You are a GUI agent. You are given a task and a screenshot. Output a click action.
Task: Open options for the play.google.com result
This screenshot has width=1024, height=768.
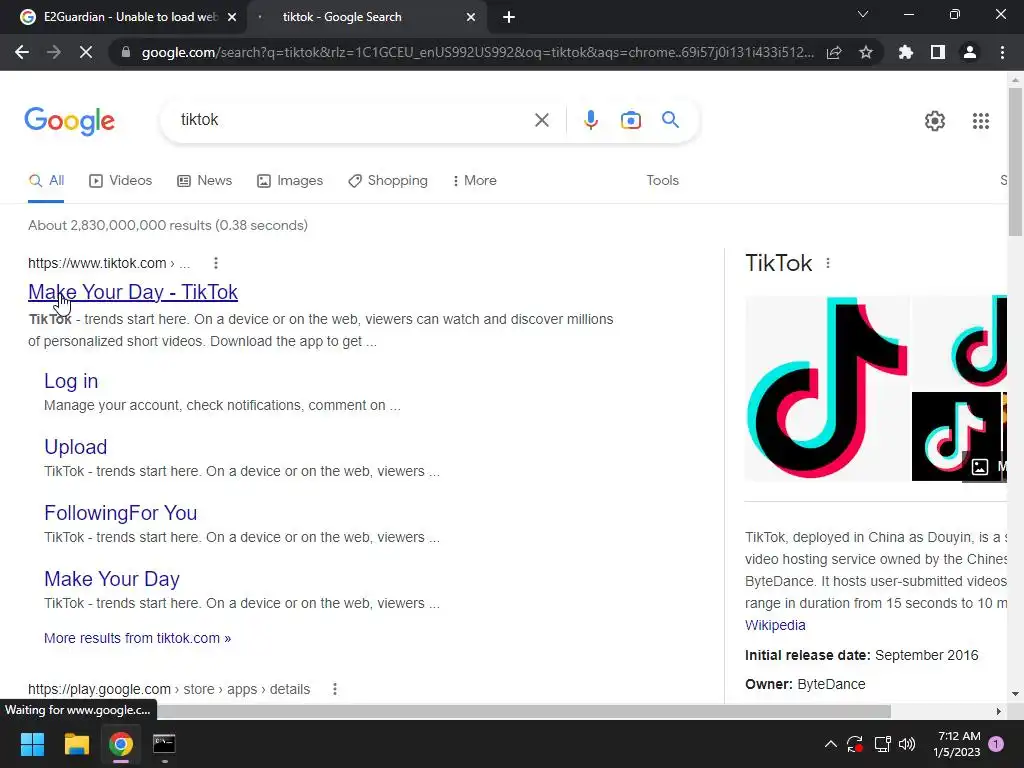tap(334, 689)
